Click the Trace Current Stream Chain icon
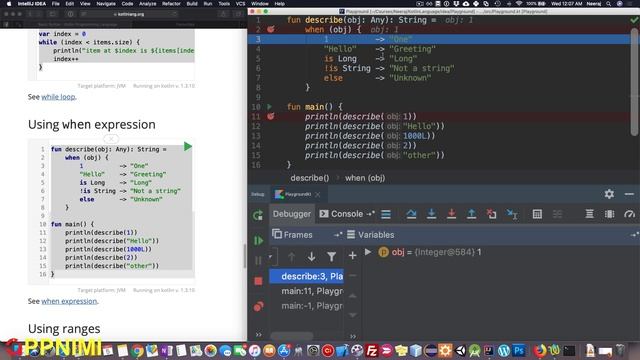Viewport: 640px width, 360px height. point(557,214)
